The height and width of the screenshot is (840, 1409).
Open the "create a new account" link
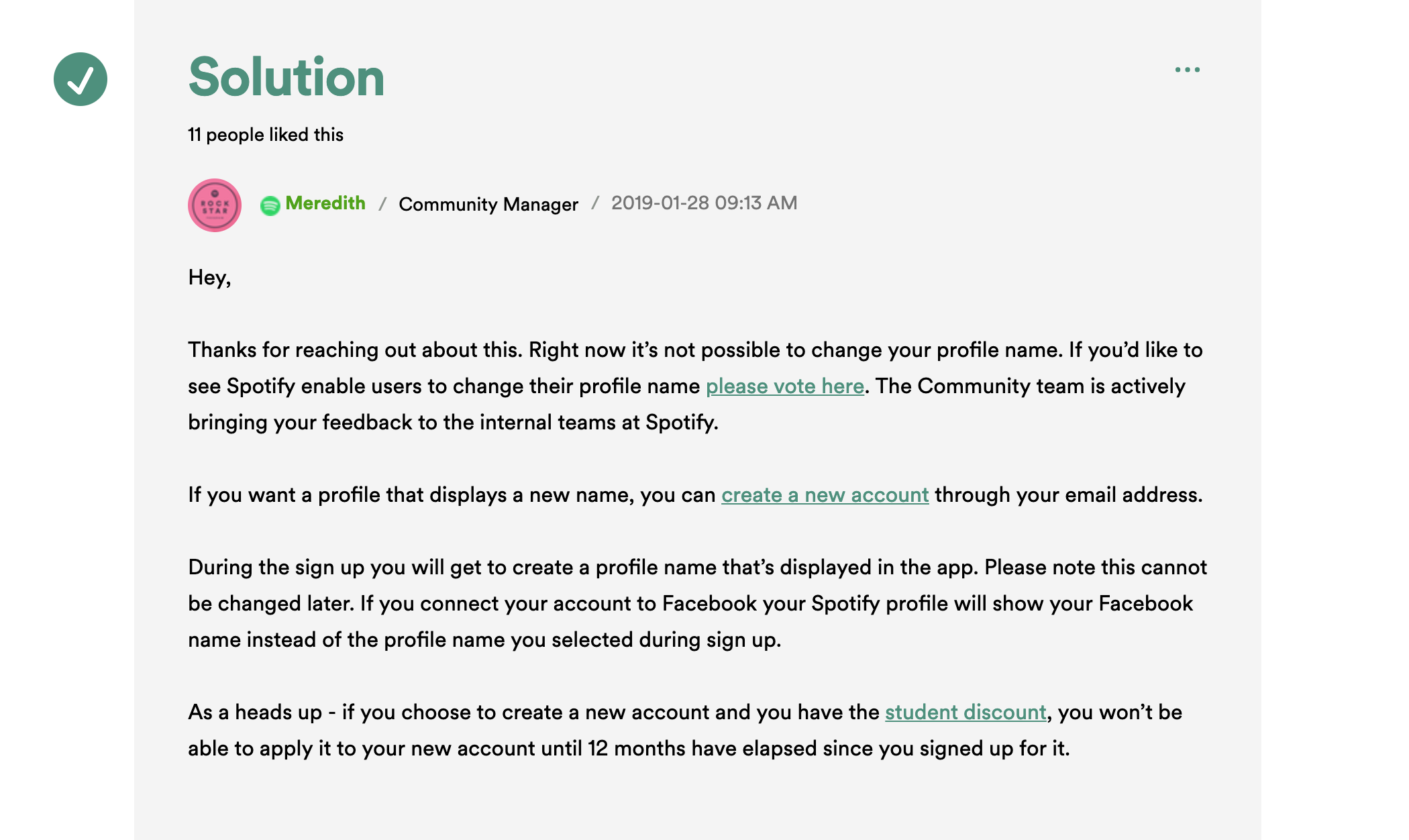(x=825, y=495)
